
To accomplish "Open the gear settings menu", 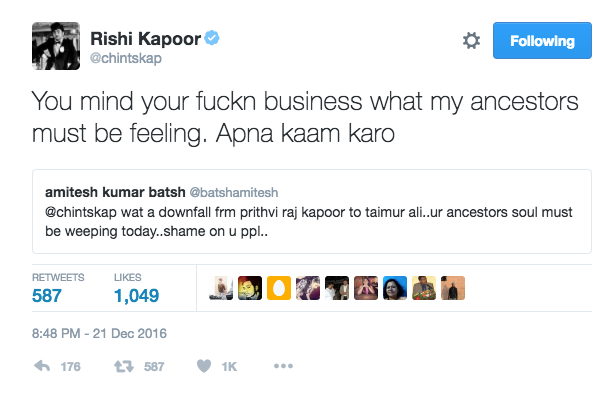I will pyautogui.click(x=471, y=41).
